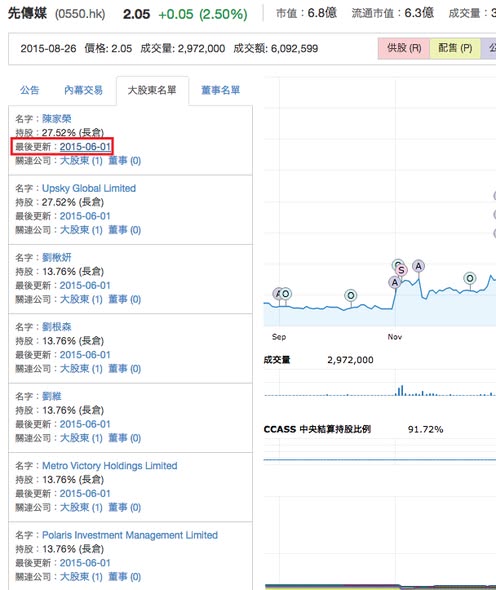496x590 pixels.
Task: Click the O marker right of Nov peak
Action: point(470,278)
